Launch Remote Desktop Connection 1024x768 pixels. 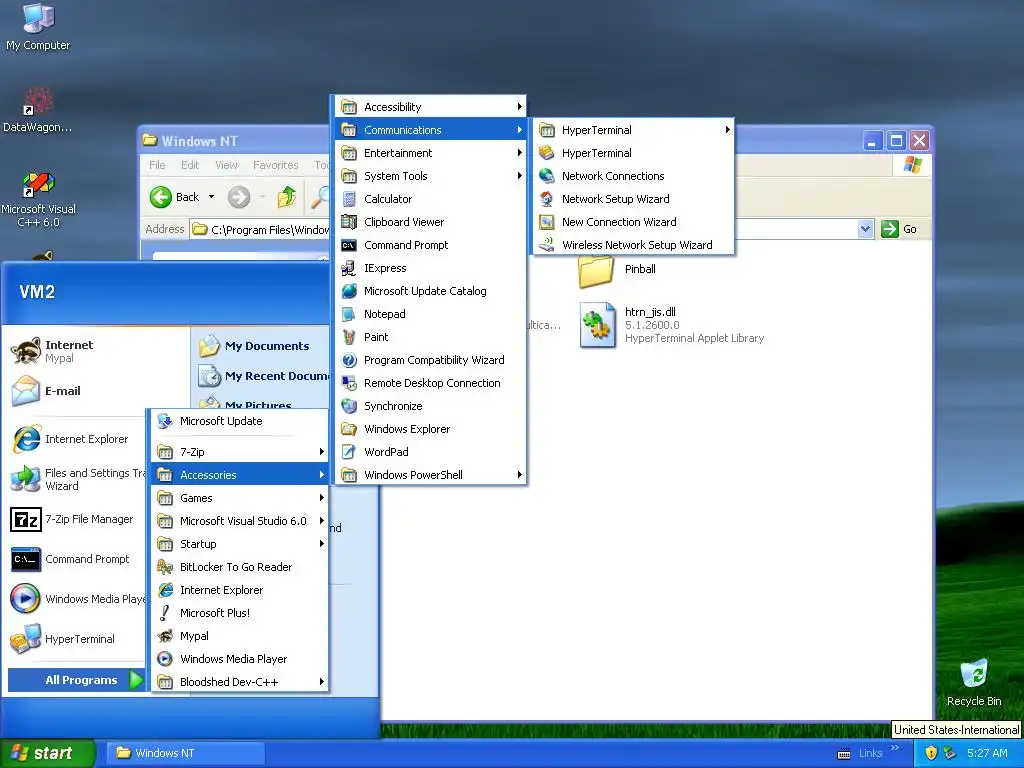(430, 383)
